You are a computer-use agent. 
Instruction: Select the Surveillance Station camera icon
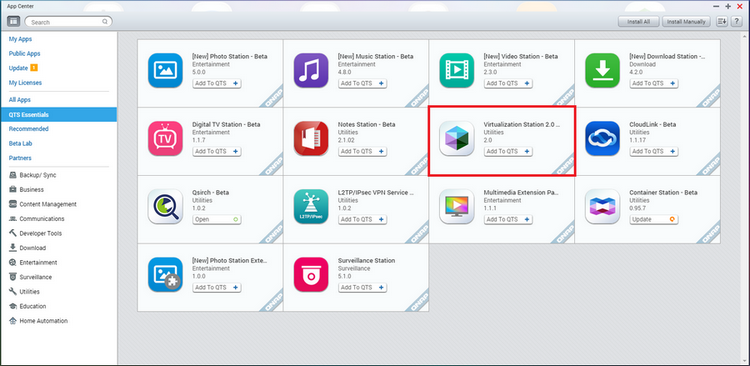click(311, 275)
